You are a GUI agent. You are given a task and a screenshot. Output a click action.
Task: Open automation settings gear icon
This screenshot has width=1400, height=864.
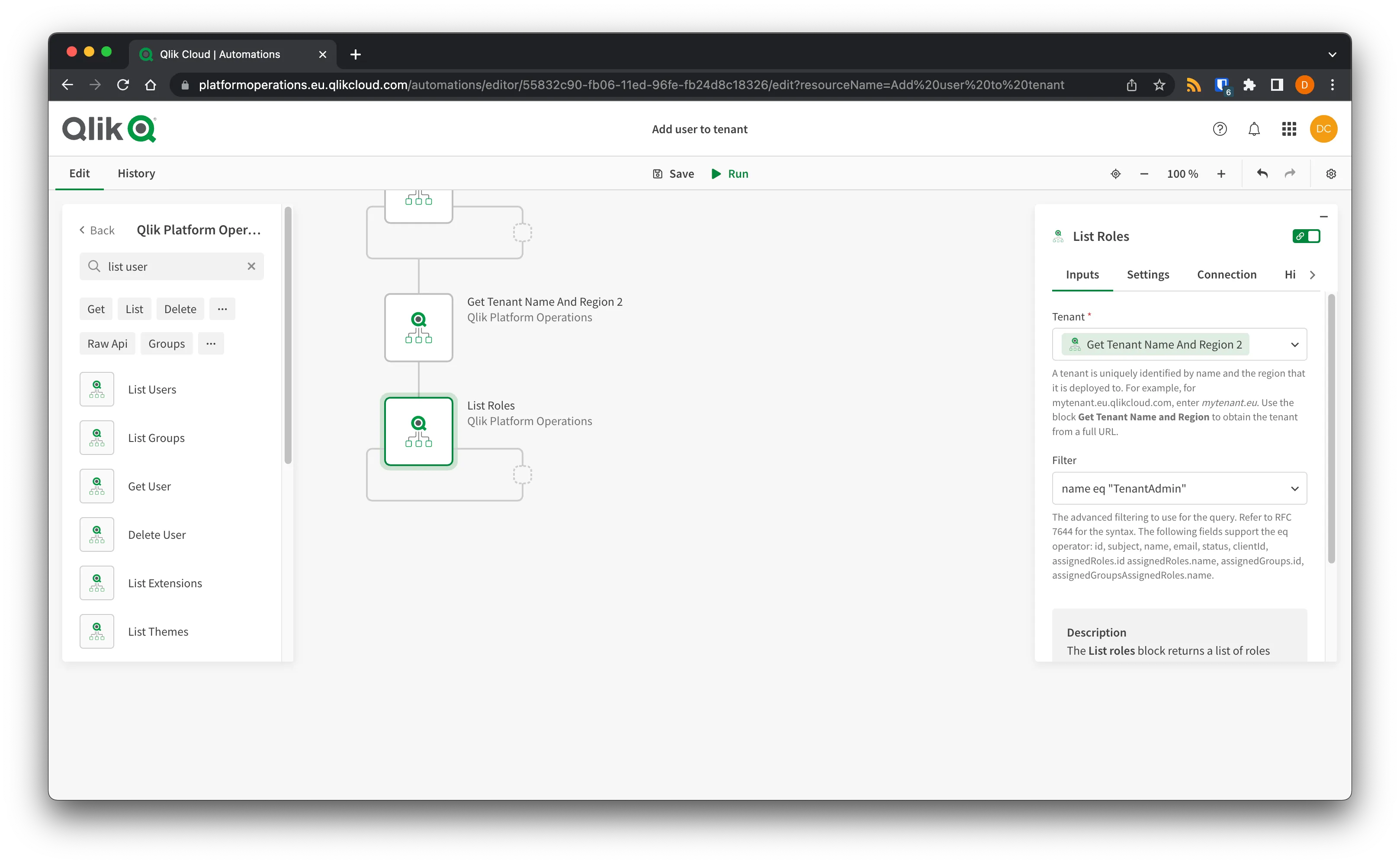point(1331,174)
